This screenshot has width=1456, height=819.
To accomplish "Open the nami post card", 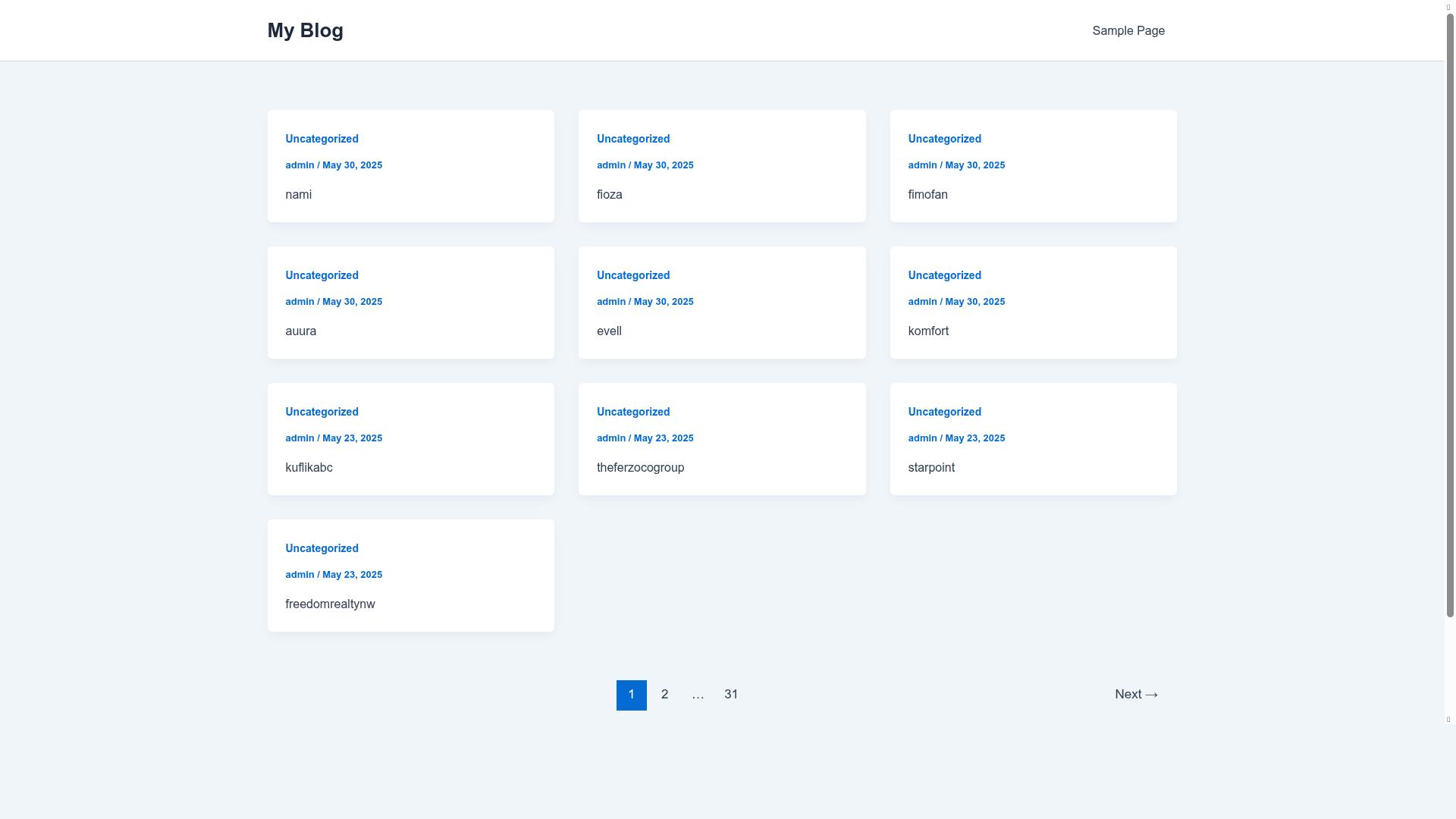I will point(299,195).
